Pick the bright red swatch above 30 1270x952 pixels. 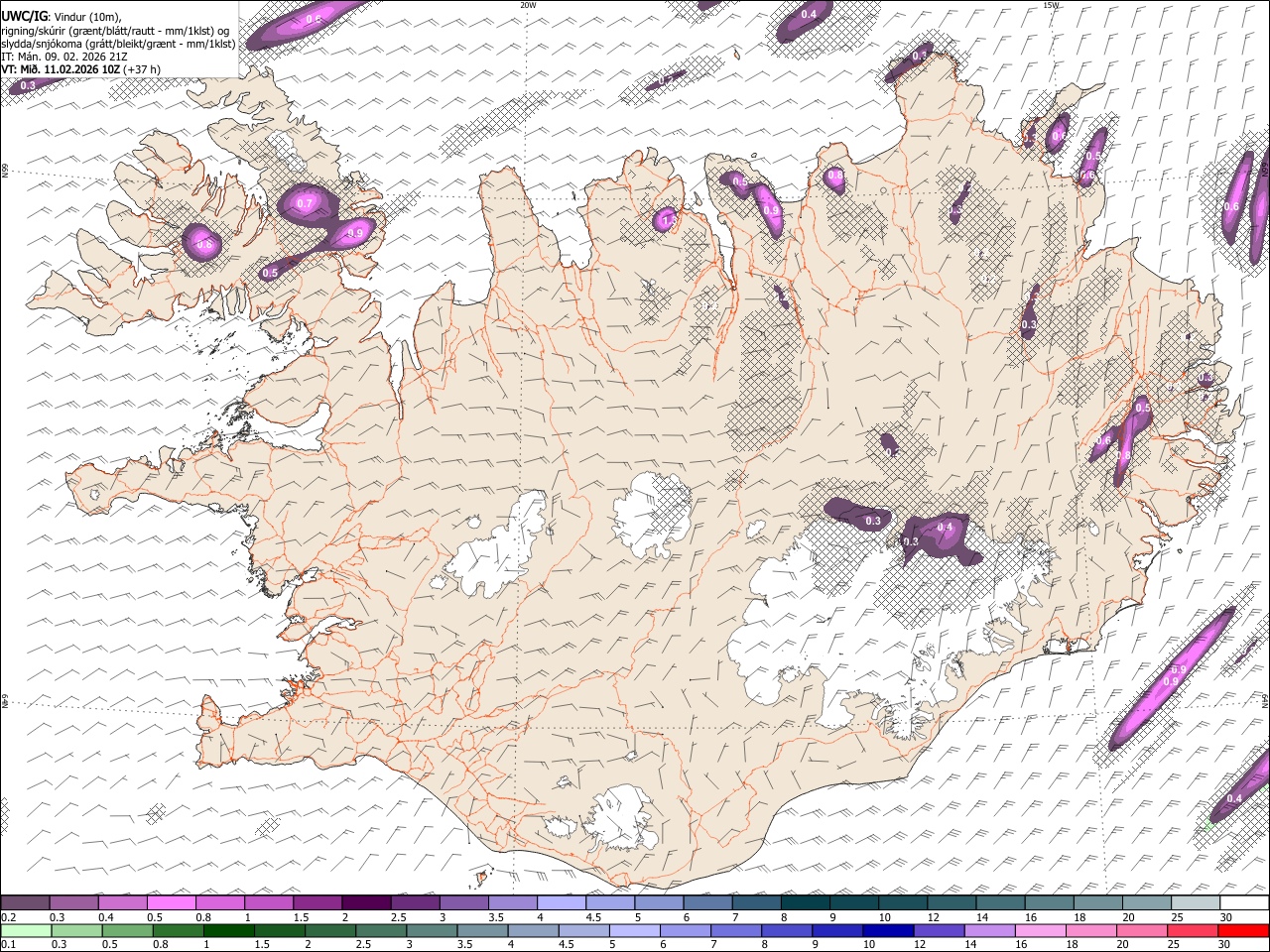coord(1243,930)
